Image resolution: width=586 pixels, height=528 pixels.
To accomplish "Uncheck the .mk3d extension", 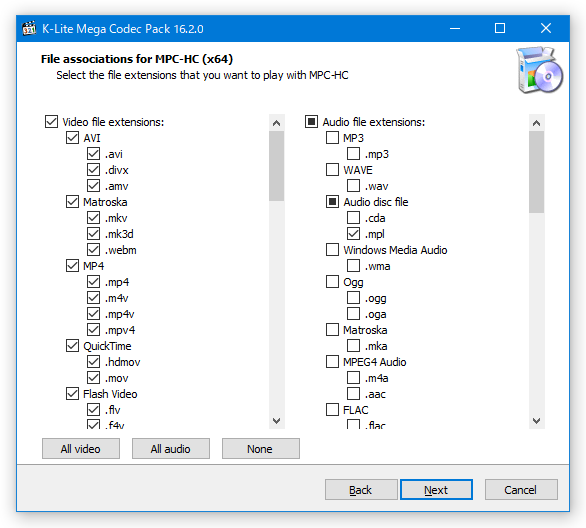I will [93, 234].
